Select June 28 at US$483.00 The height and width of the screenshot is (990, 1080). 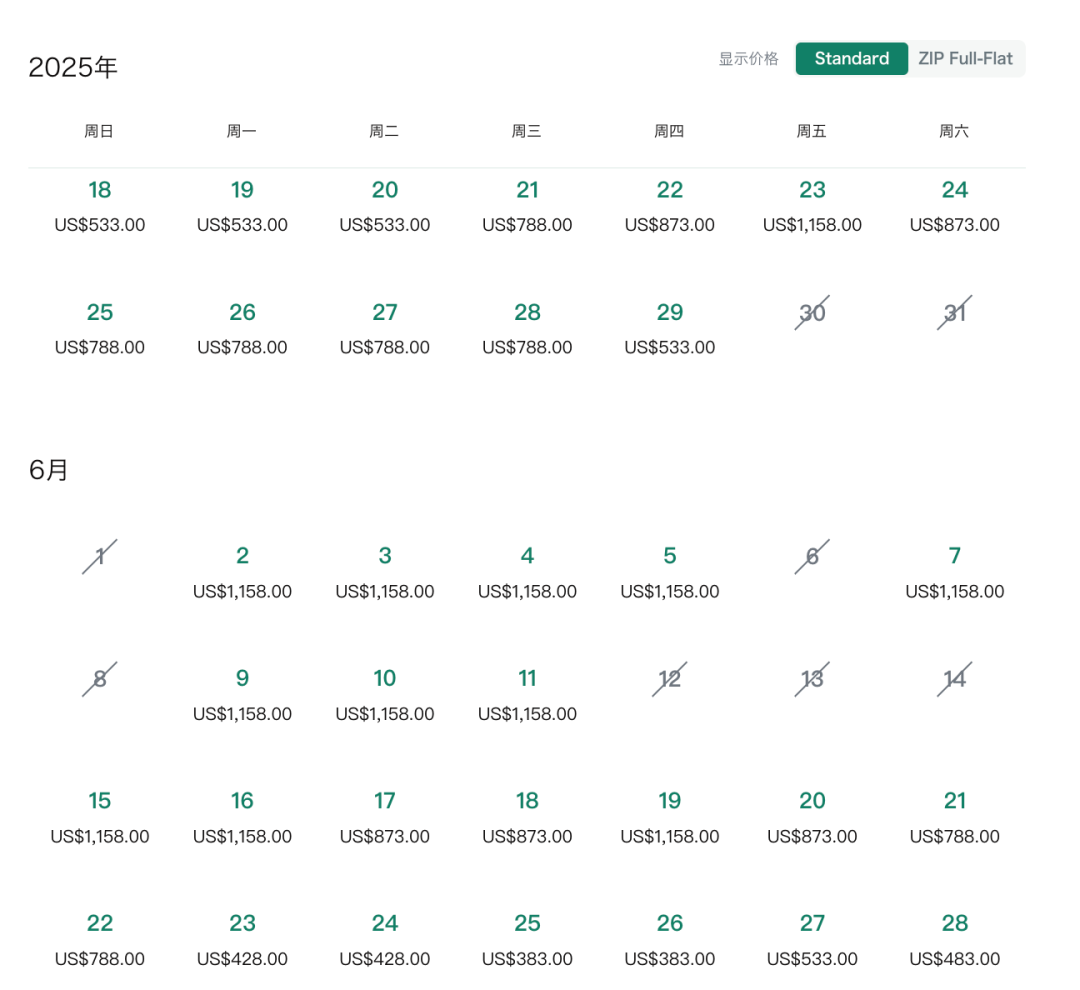pos(955,940)
